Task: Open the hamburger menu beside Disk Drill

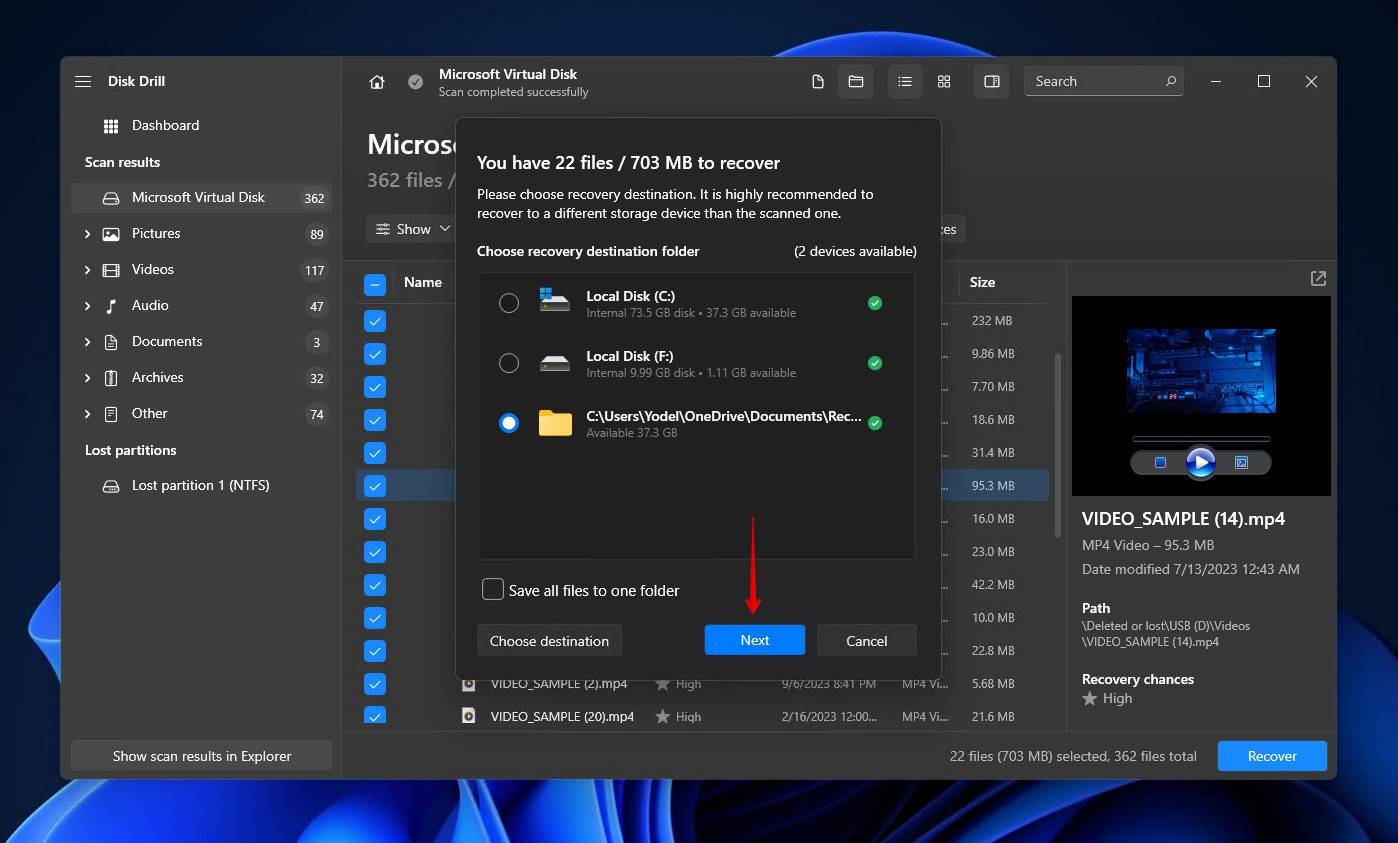Action: pos(83,82)
